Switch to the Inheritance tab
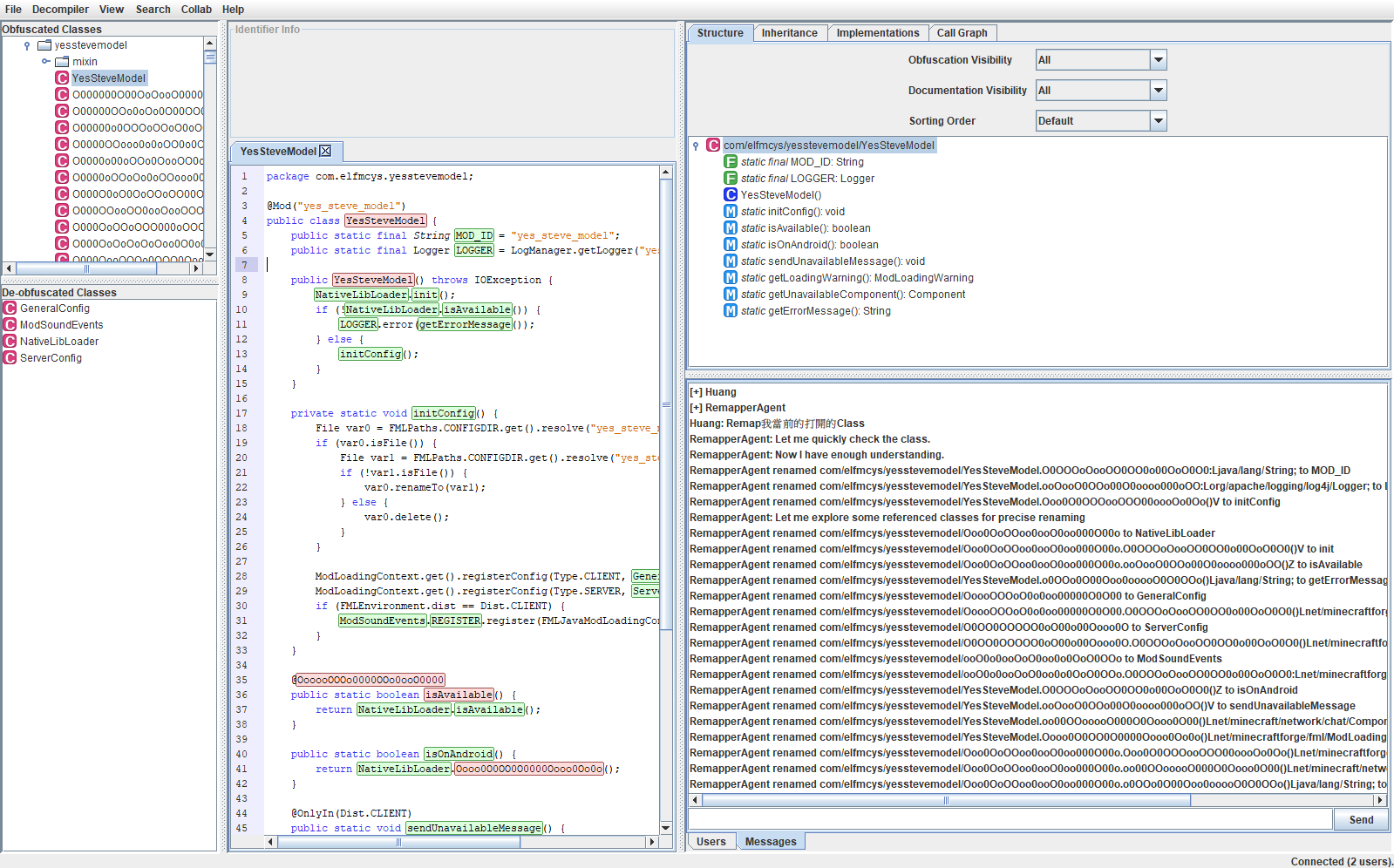 point(790,33)
